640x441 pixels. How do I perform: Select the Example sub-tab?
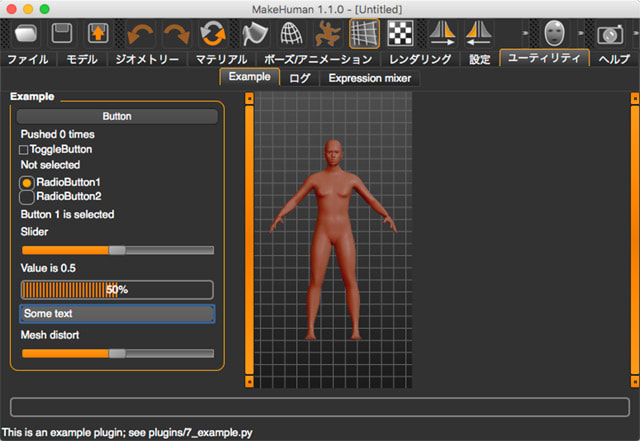(x=249, y=77)
